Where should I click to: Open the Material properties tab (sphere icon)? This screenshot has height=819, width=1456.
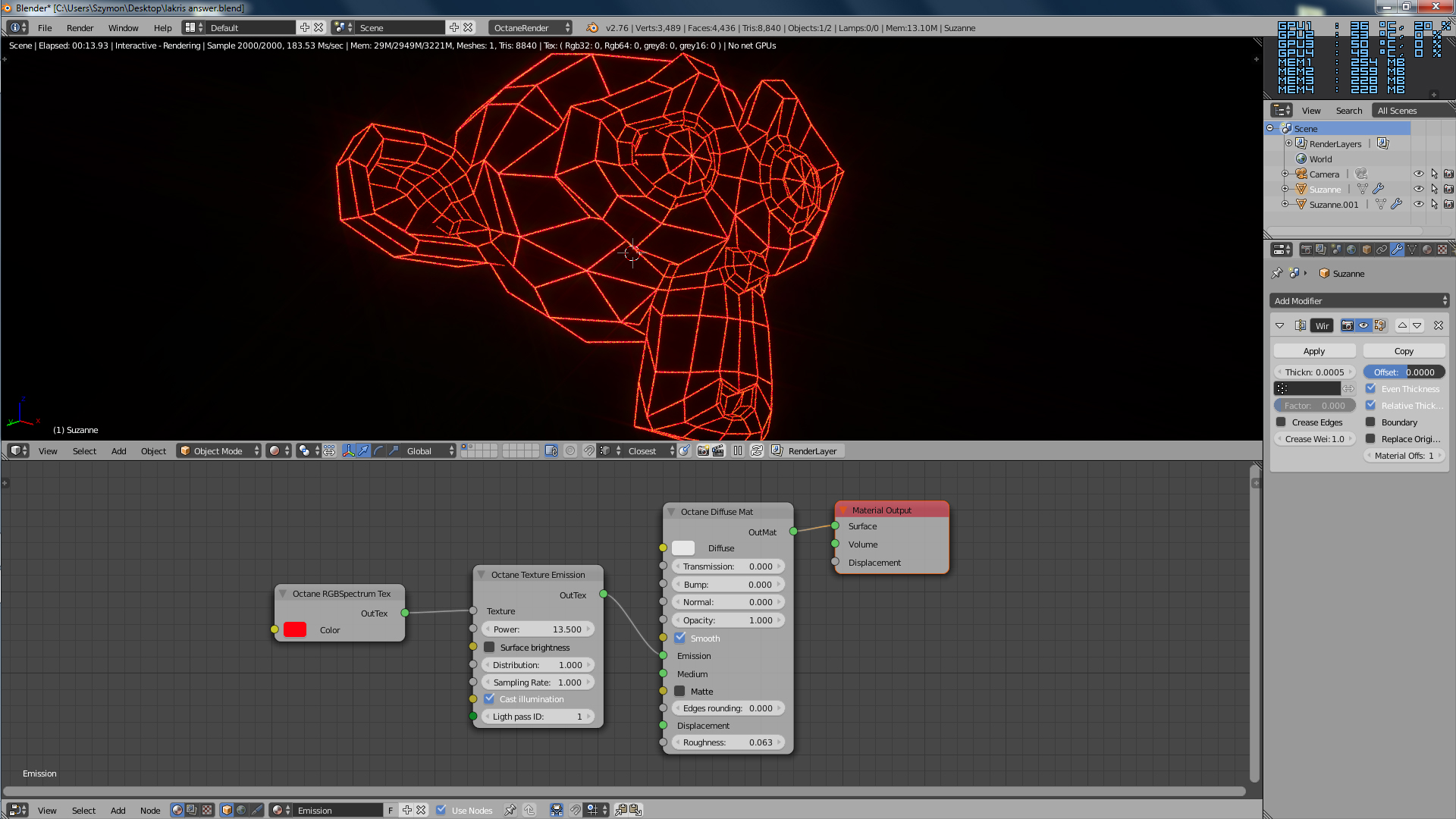[1427, 249]
